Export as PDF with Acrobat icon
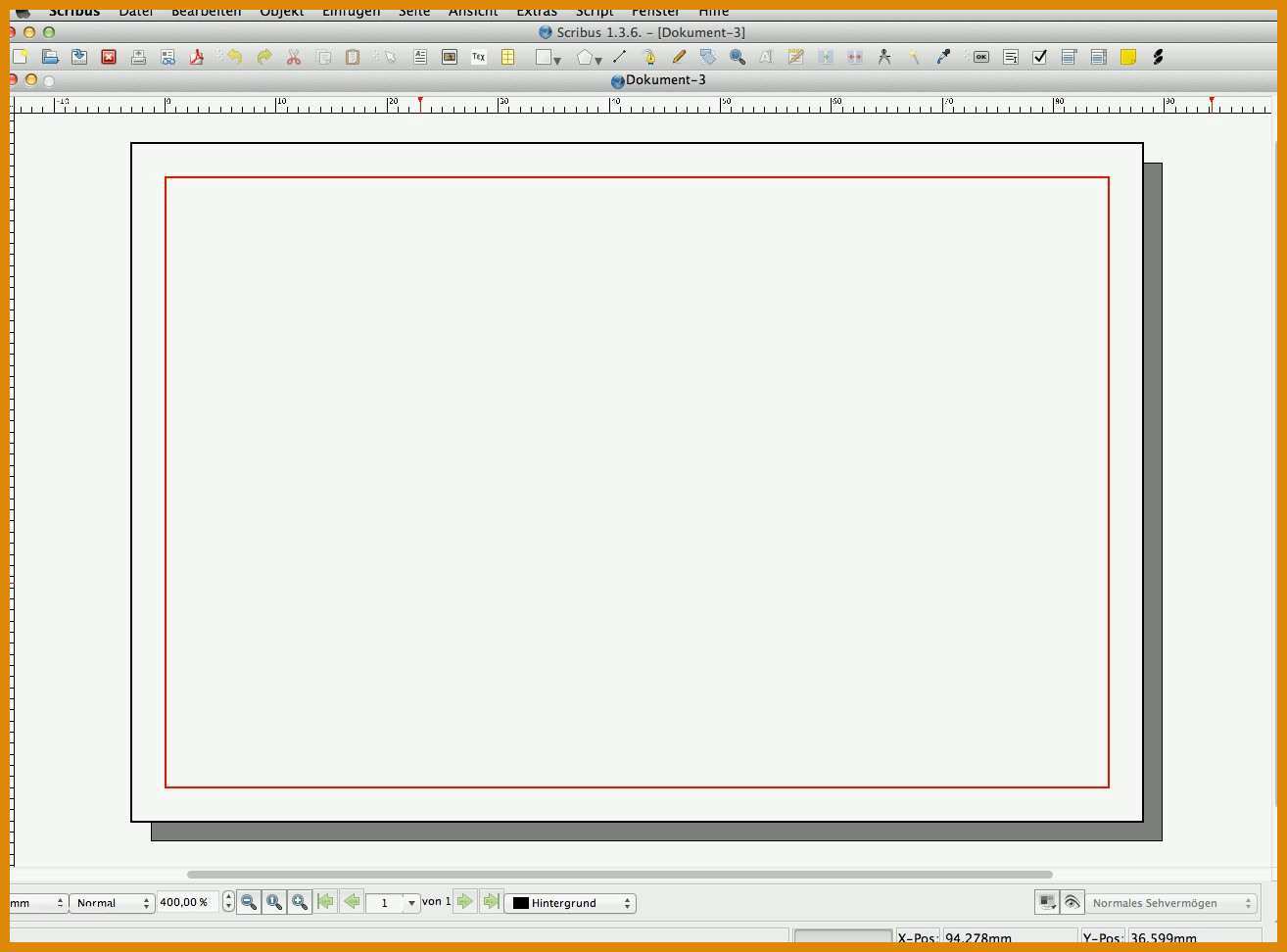This screenshot has height=952, width=1287. [197, 57]
